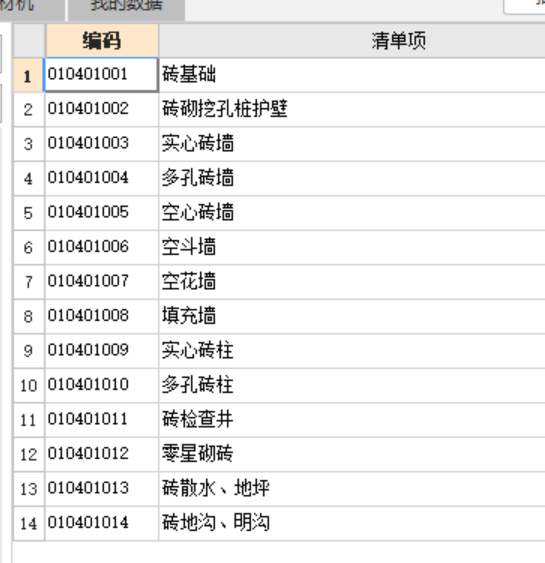
Task: Select code cell 010401003
Action: tap(101, 144)
